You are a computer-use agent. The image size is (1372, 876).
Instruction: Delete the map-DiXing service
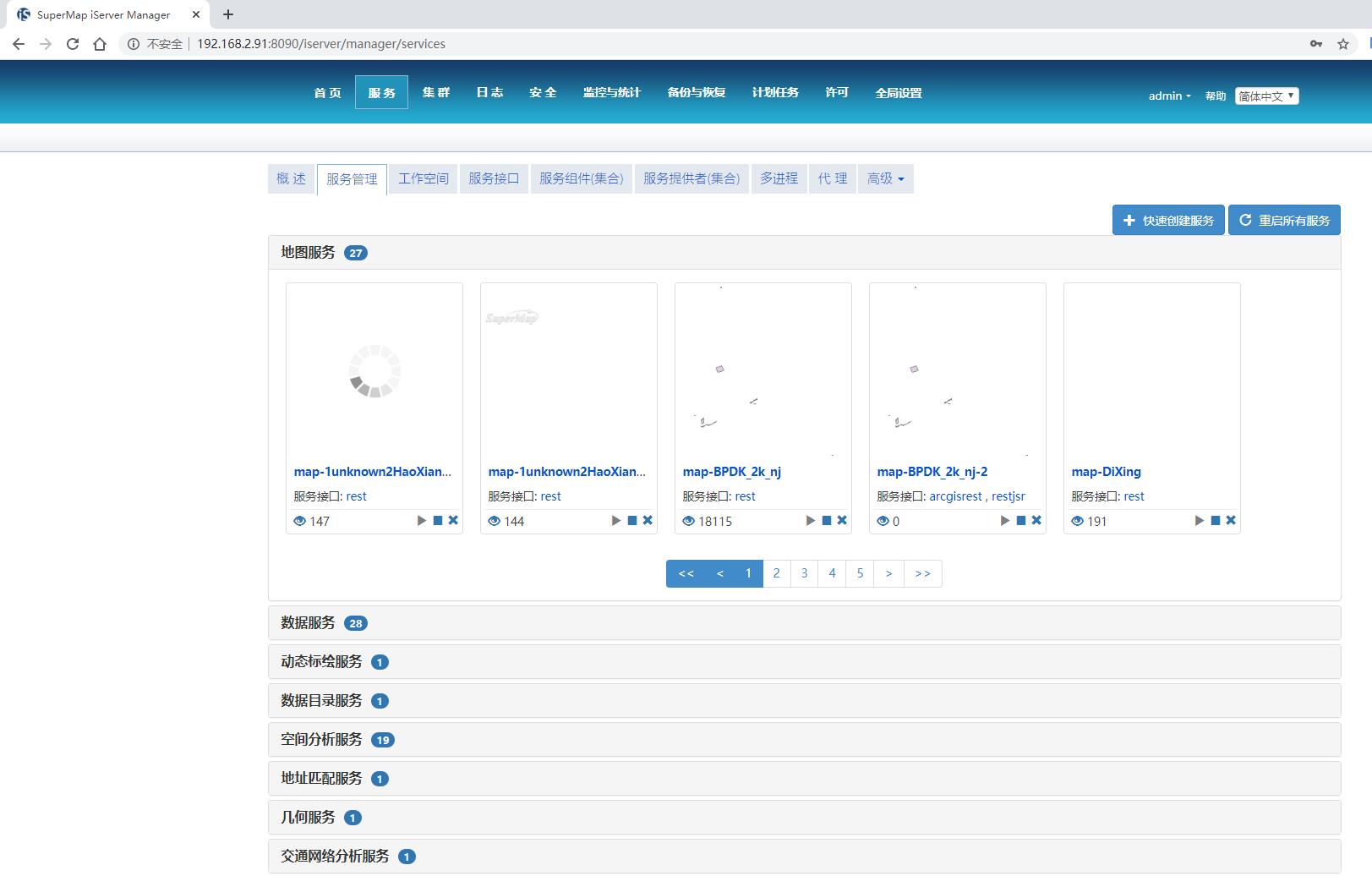coord(1231,521)
